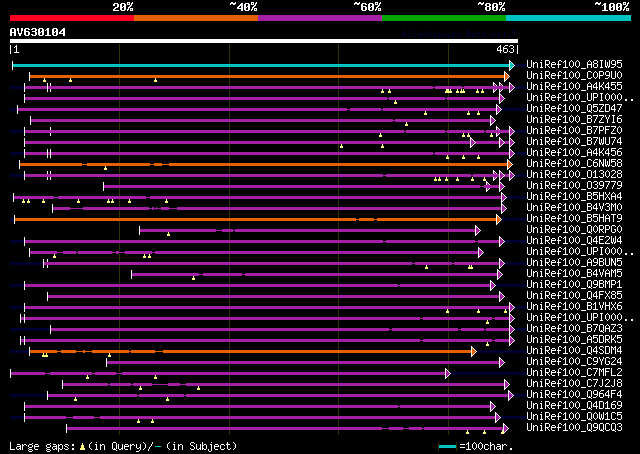The image size is (640, 454).
Task: Select the UniRef100_C9YG24 label
Action: [x=574, y=362]
